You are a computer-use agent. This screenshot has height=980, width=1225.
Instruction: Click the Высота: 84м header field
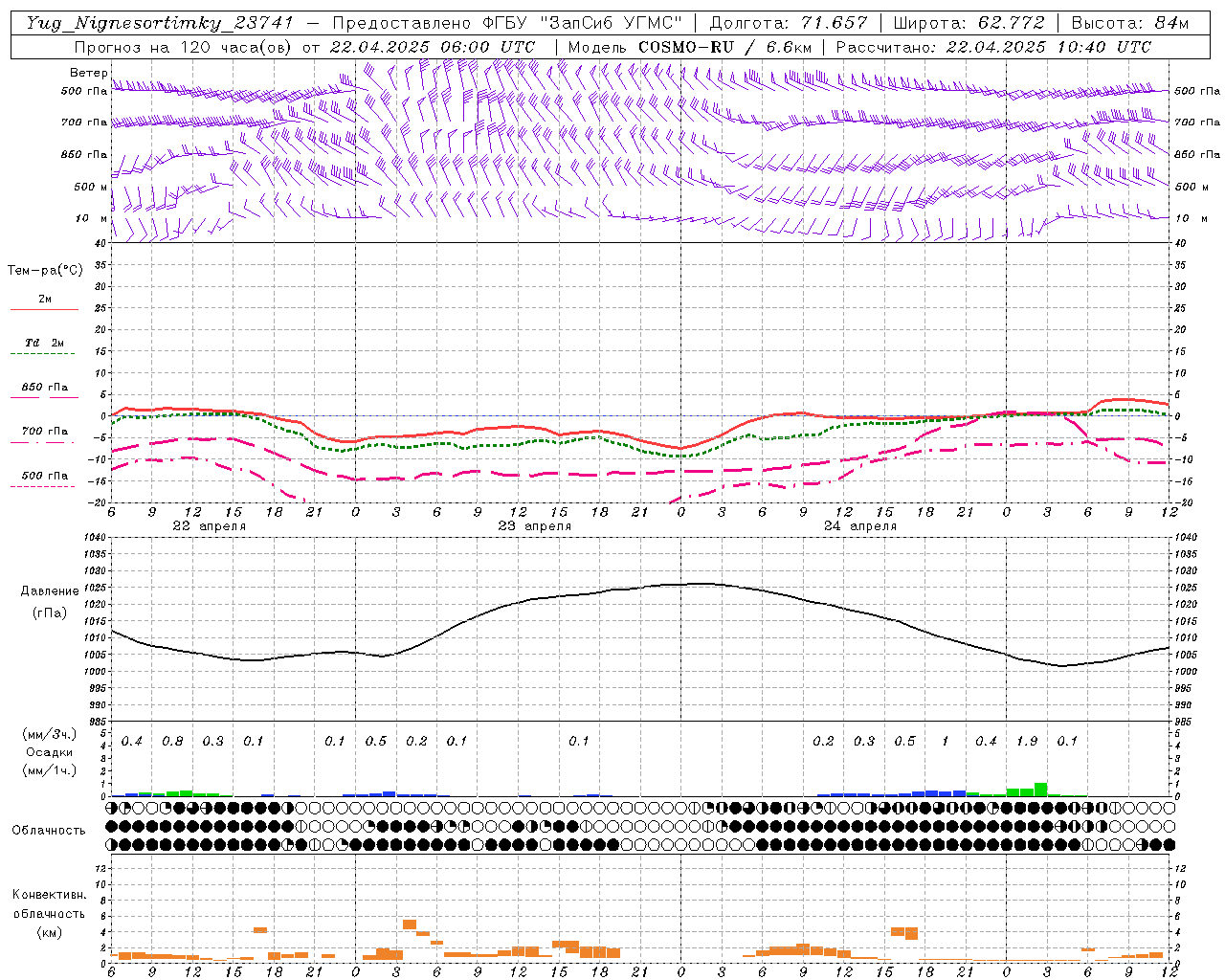(1130, 23)
